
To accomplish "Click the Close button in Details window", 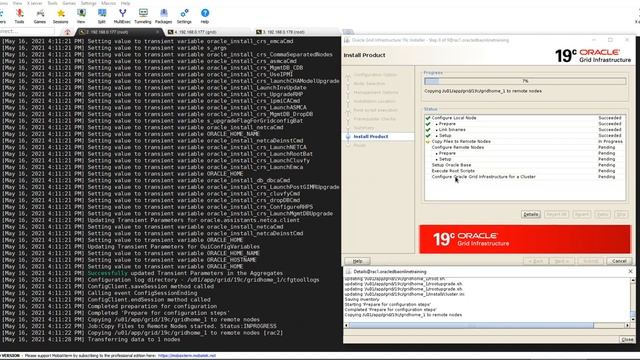I will pos(627,340).
